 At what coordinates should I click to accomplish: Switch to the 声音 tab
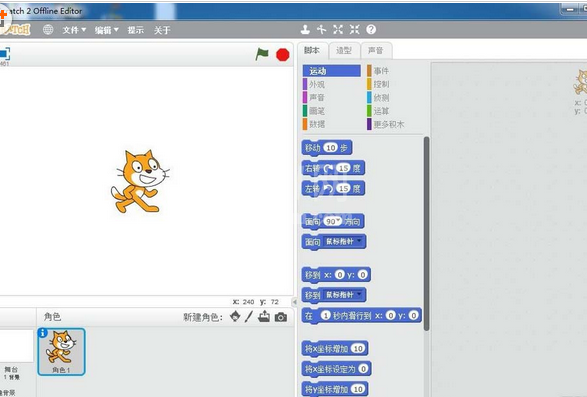[376, 51]
